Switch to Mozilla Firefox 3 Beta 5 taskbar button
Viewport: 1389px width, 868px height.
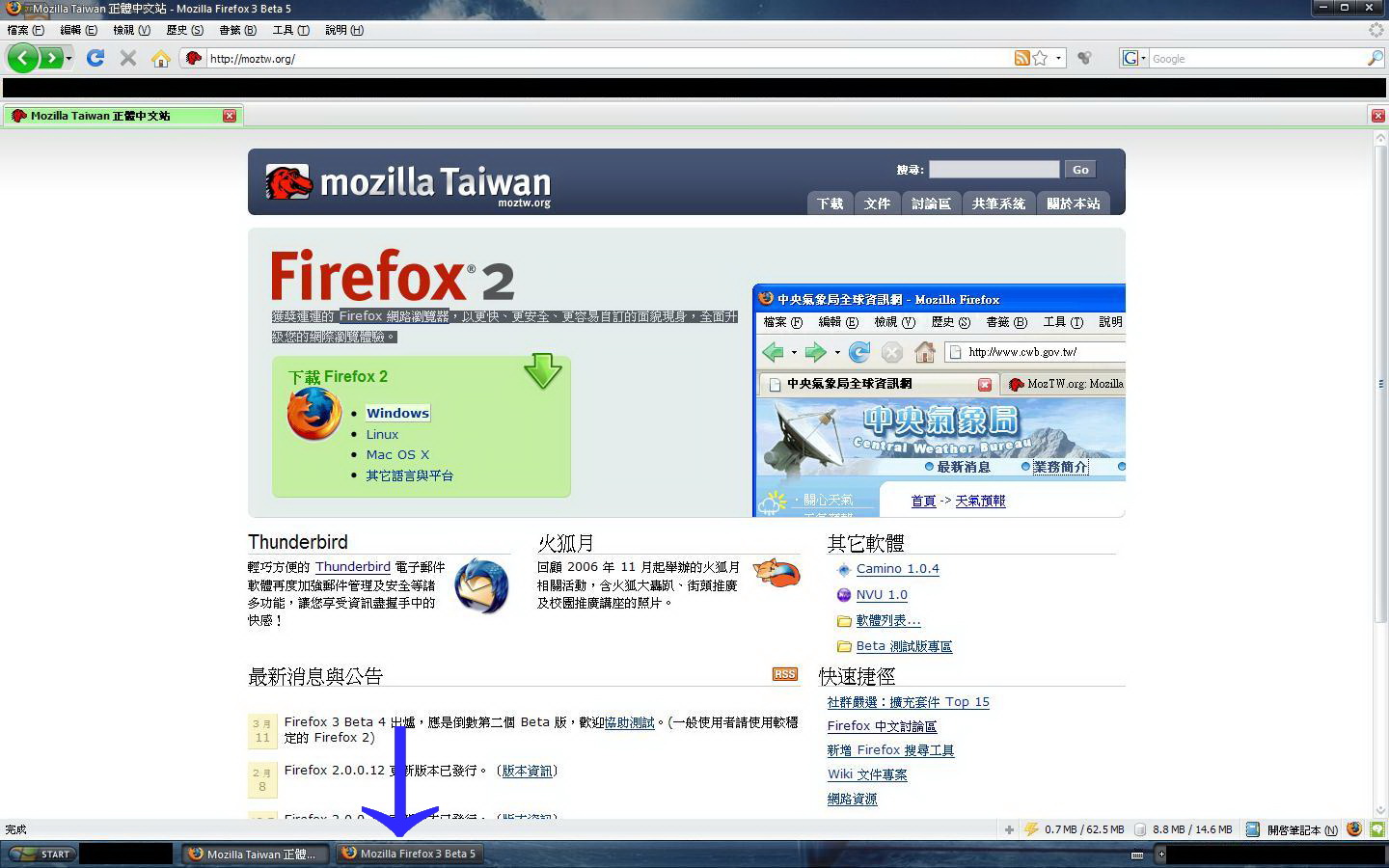point(411,854)
